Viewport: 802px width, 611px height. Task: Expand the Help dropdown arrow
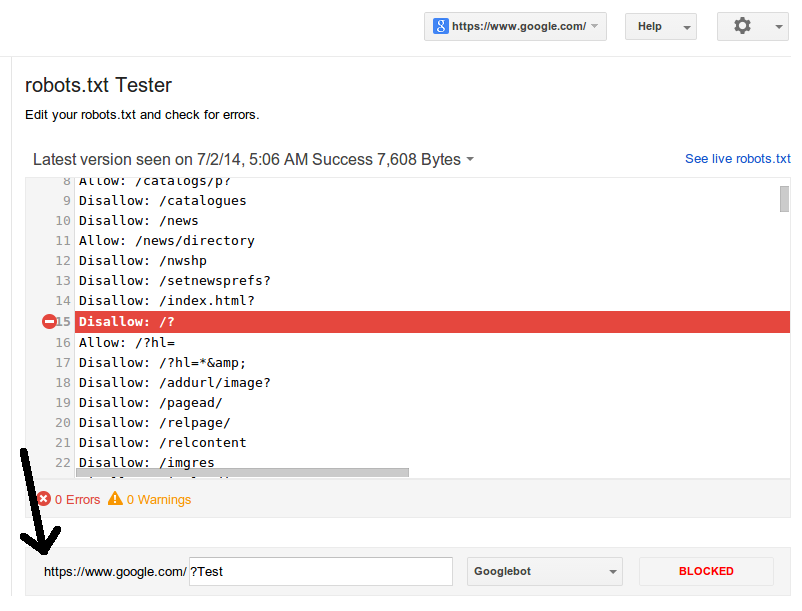pyautogui.click(x=687, y=27)
